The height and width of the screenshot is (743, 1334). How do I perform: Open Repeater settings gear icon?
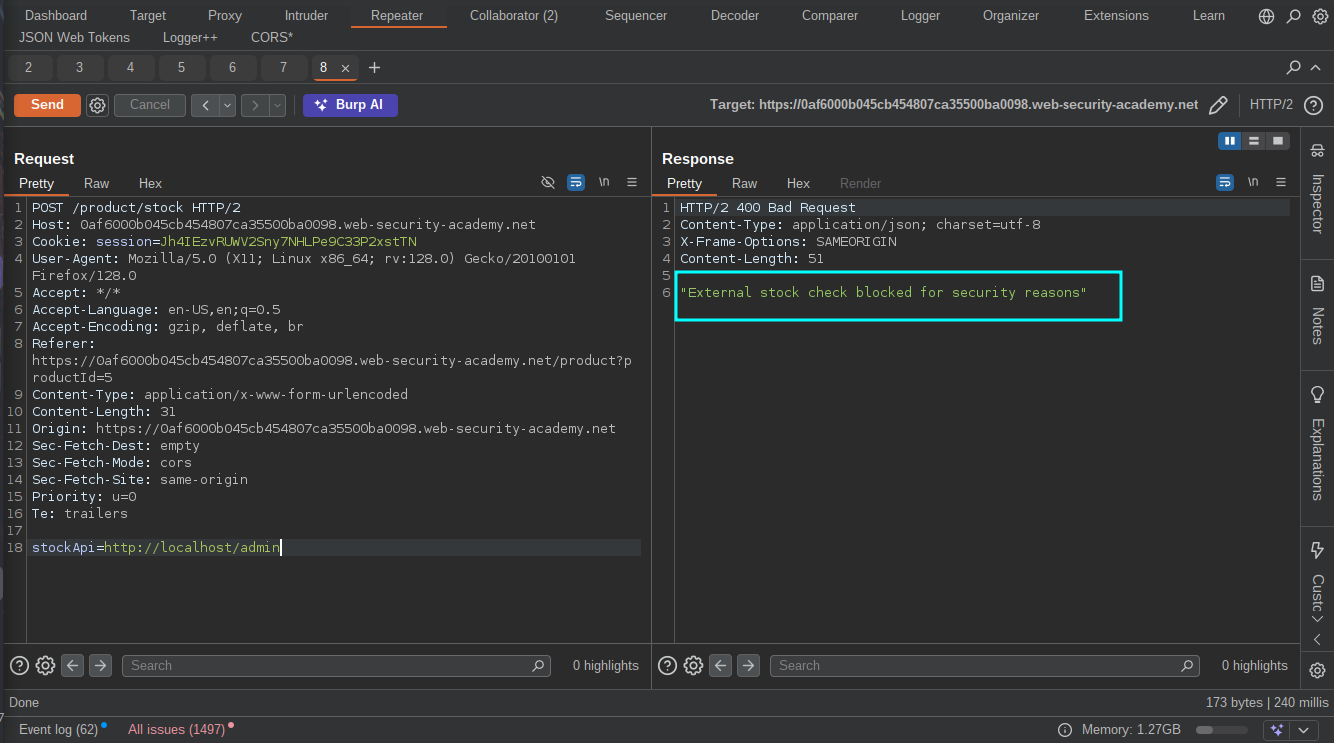point(97,105)
